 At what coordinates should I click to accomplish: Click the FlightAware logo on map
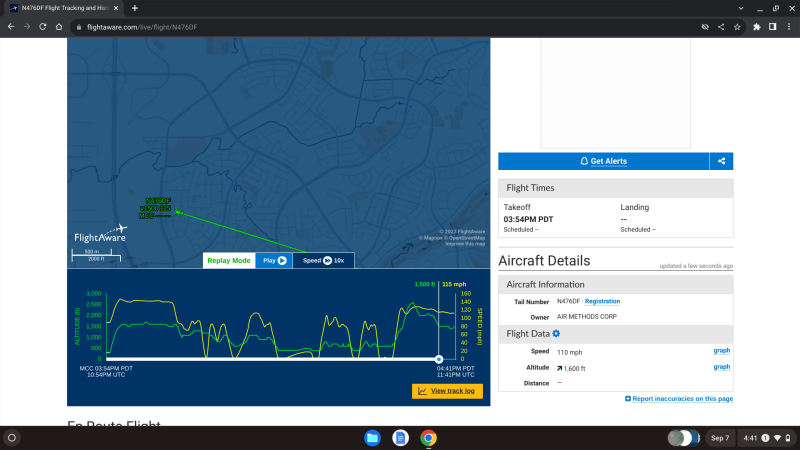pos(100,234)
